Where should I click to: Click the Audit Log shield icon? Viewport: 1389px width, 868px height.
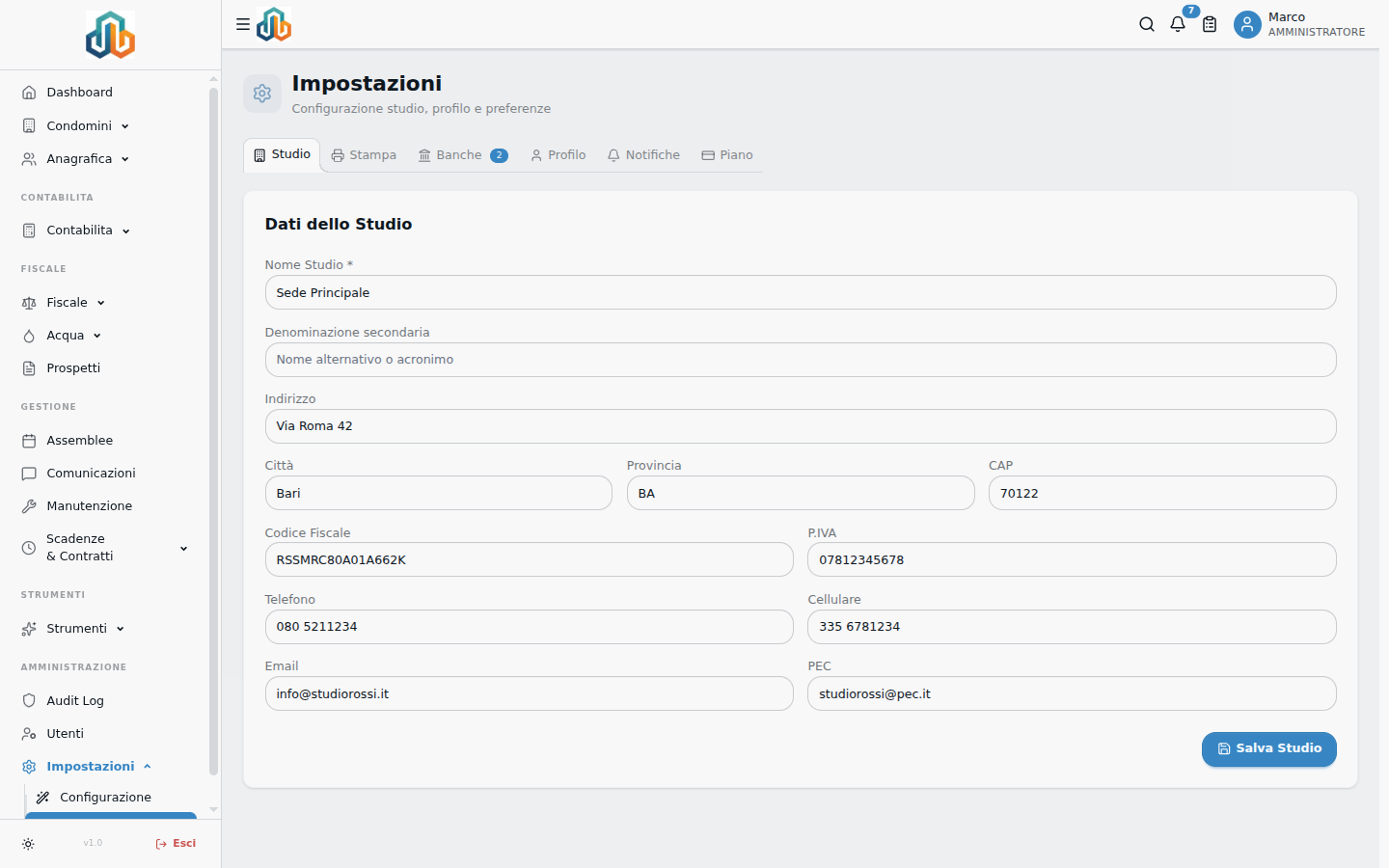(29, 701)
